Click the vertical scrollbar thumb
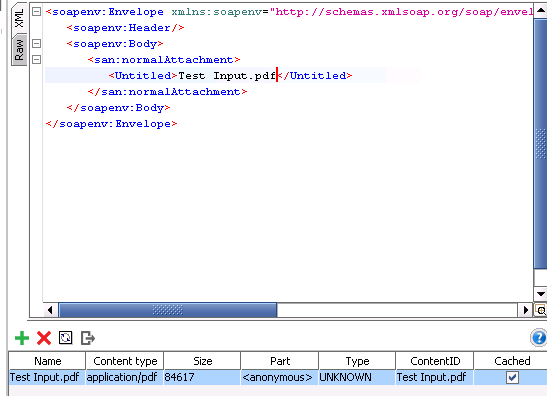This screenshot has height=396, width=547. (540, 144)
